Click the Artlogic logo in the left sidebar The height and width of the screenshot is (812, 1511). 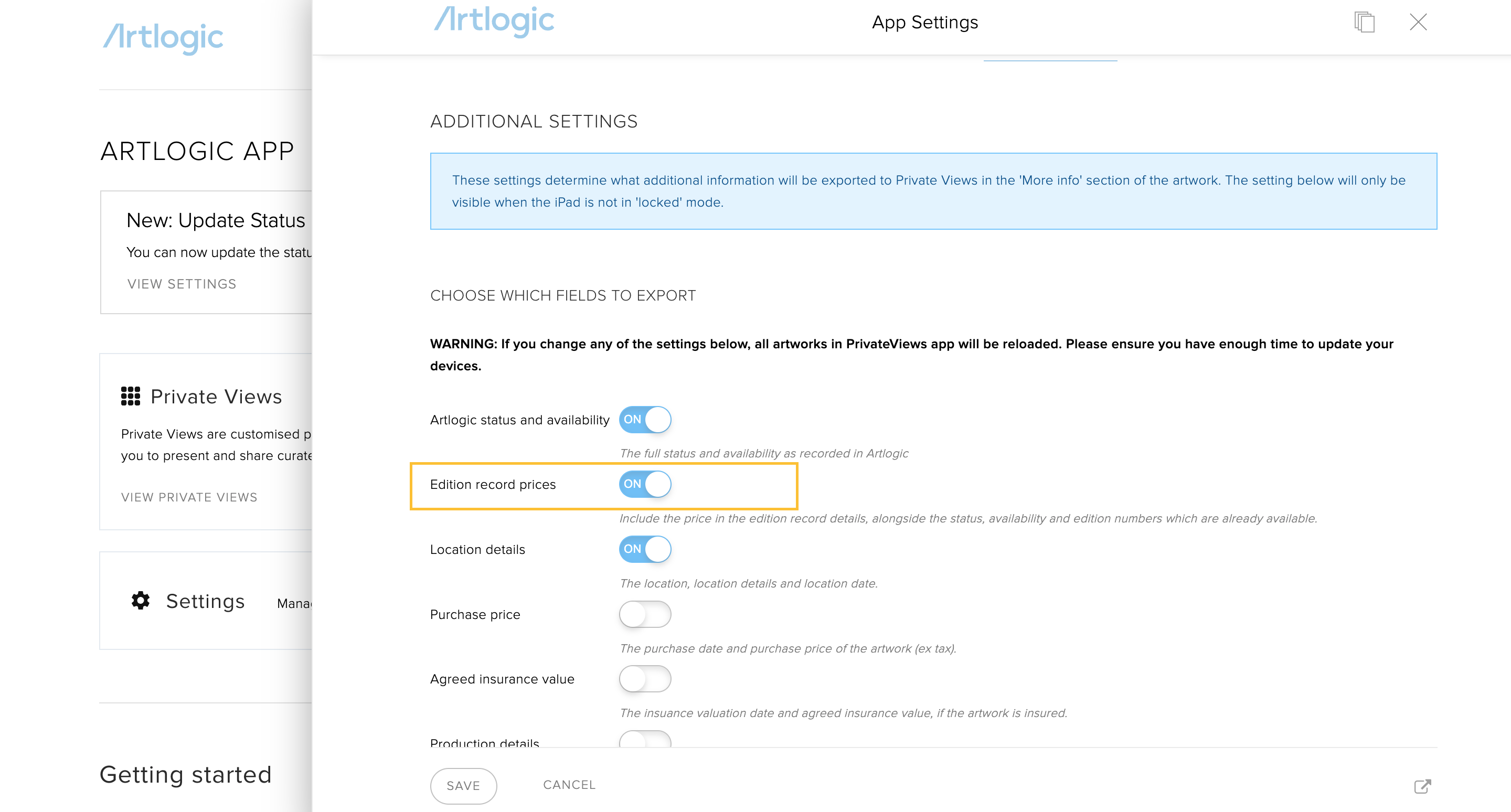[163, 38]
